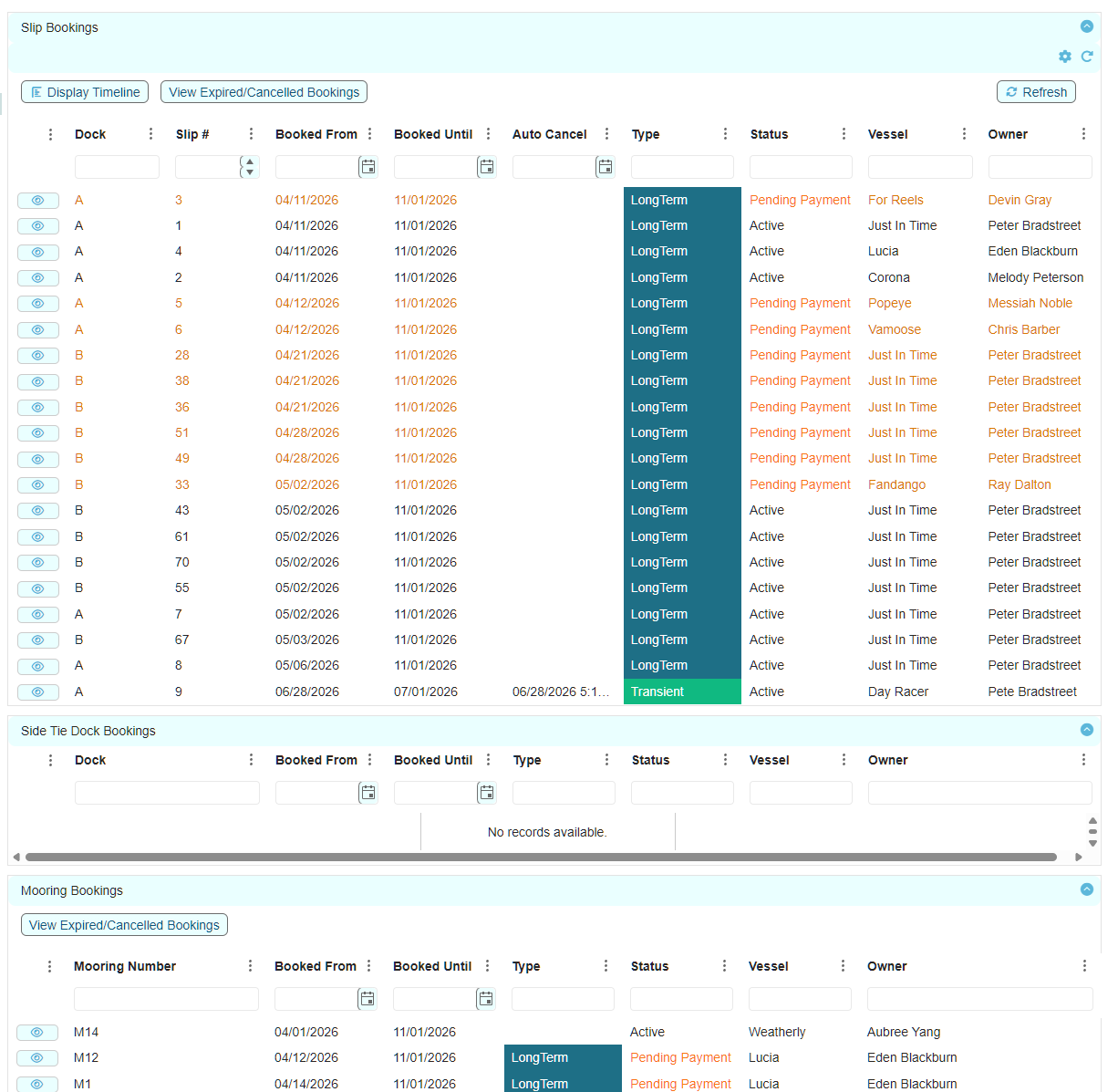Sort by the Status column header in Slip Bookings
1118x1092 pixels.
769,134
